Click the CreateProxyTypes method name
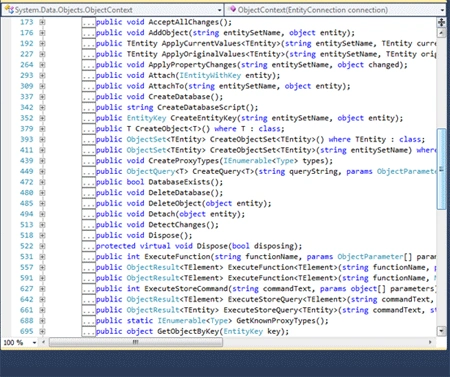 pos(184,161)
